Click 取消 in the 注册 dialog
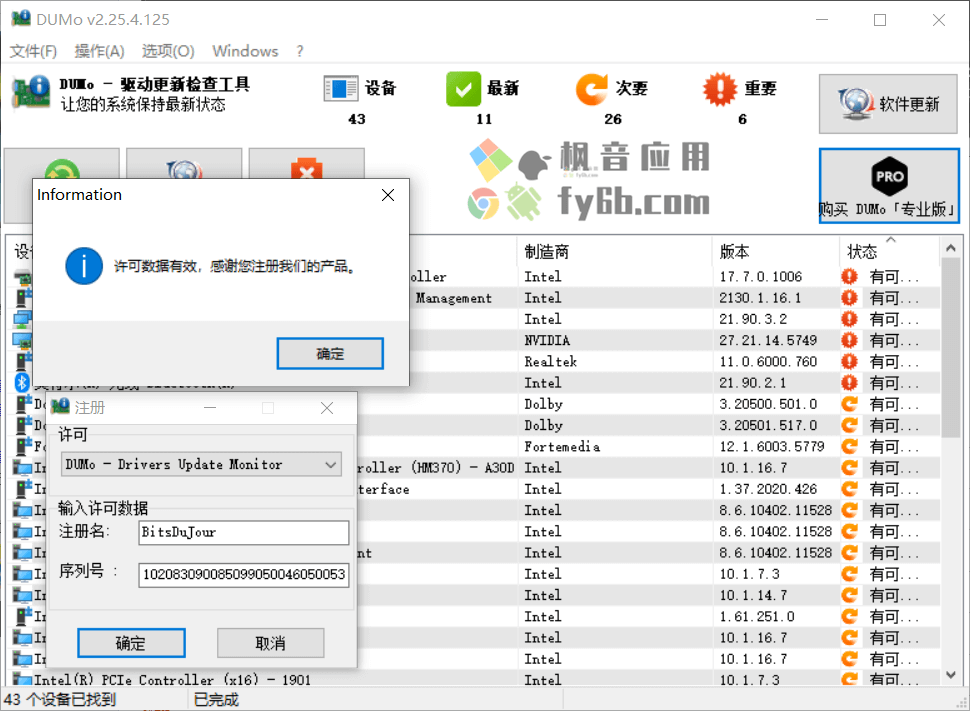 270,643
